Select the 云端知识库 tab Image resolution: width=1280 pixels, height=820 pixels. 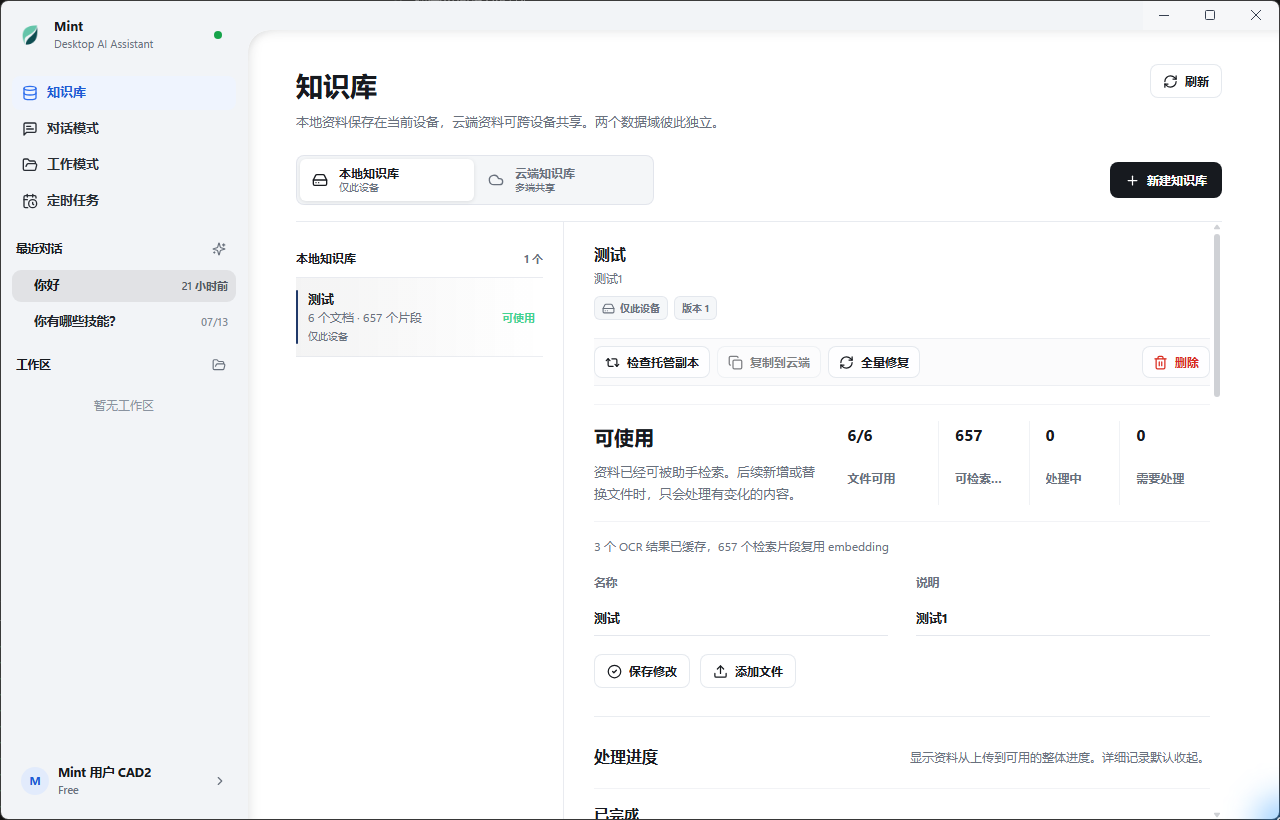click(563, 180)
